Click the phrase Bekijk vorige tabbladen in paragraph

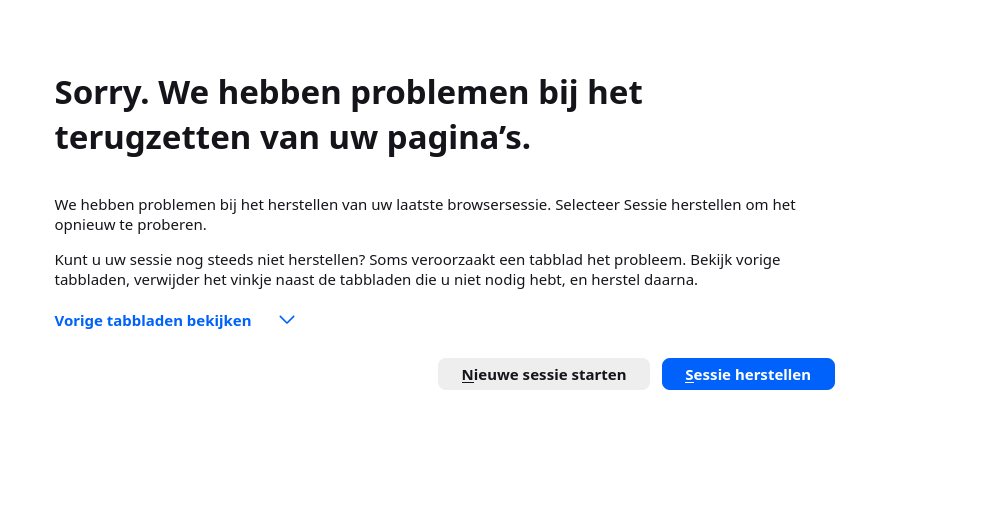coord(735,260)
